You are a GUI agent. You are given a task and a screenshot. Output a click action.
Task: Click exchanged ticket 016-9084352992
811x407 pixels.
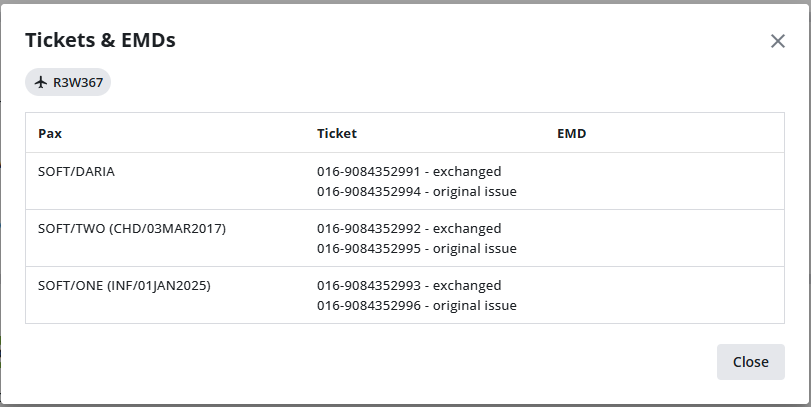(409, 228)
